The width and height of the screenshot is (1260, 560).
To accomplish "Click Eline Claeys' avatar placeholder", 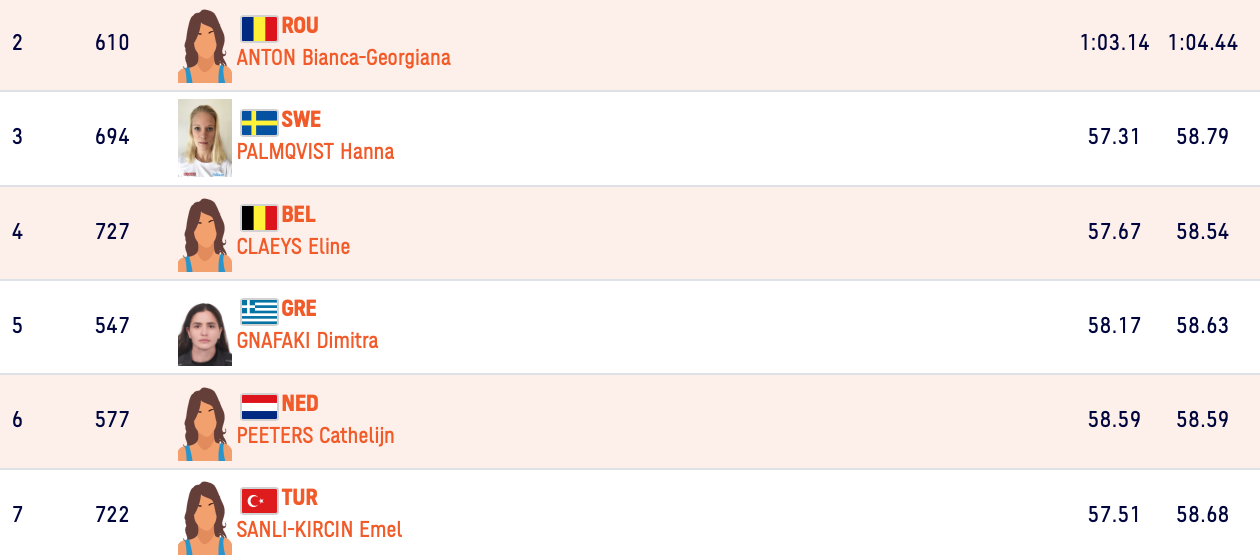I will coord(204,235).
